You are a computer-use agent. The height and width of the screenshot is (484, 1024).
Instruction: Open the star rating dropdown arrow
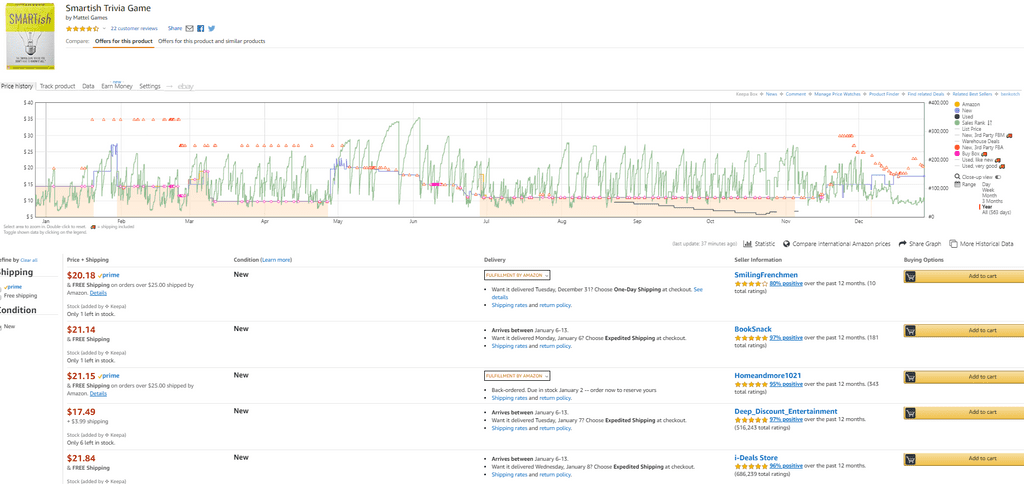(104, 29)
